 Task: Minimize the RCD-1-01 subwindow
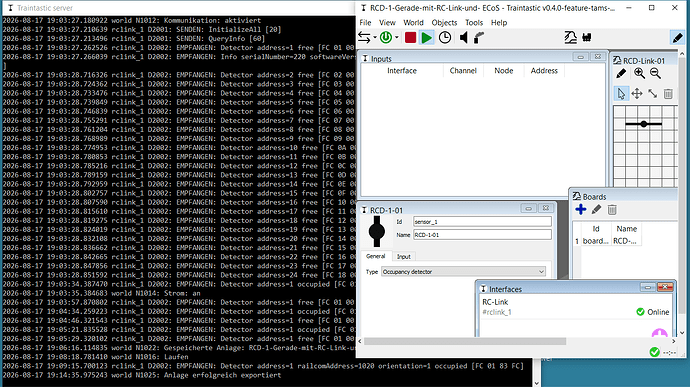tap(529, 208)
